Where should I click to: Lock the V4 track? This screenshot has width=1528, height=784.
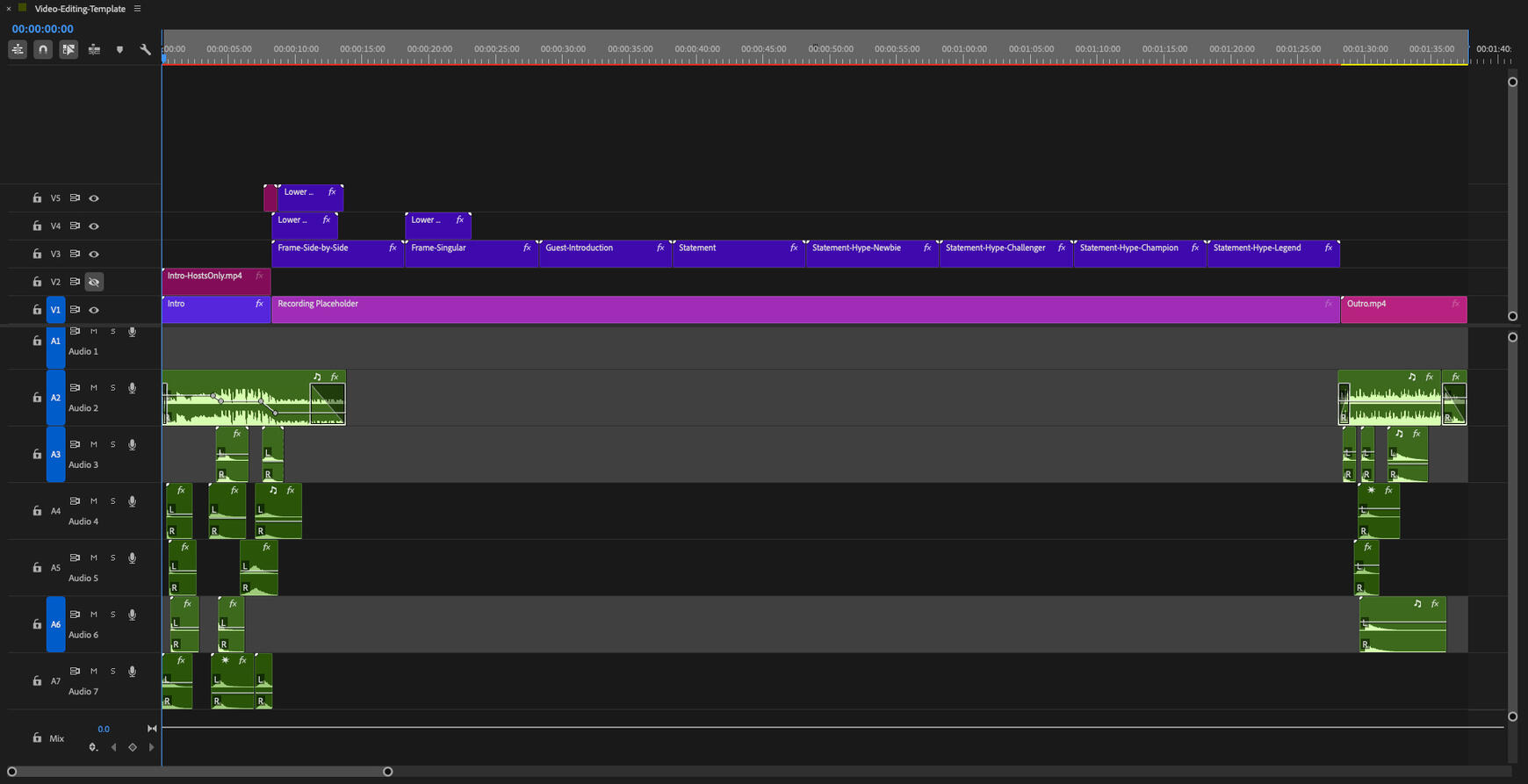[x=37, y=227]
